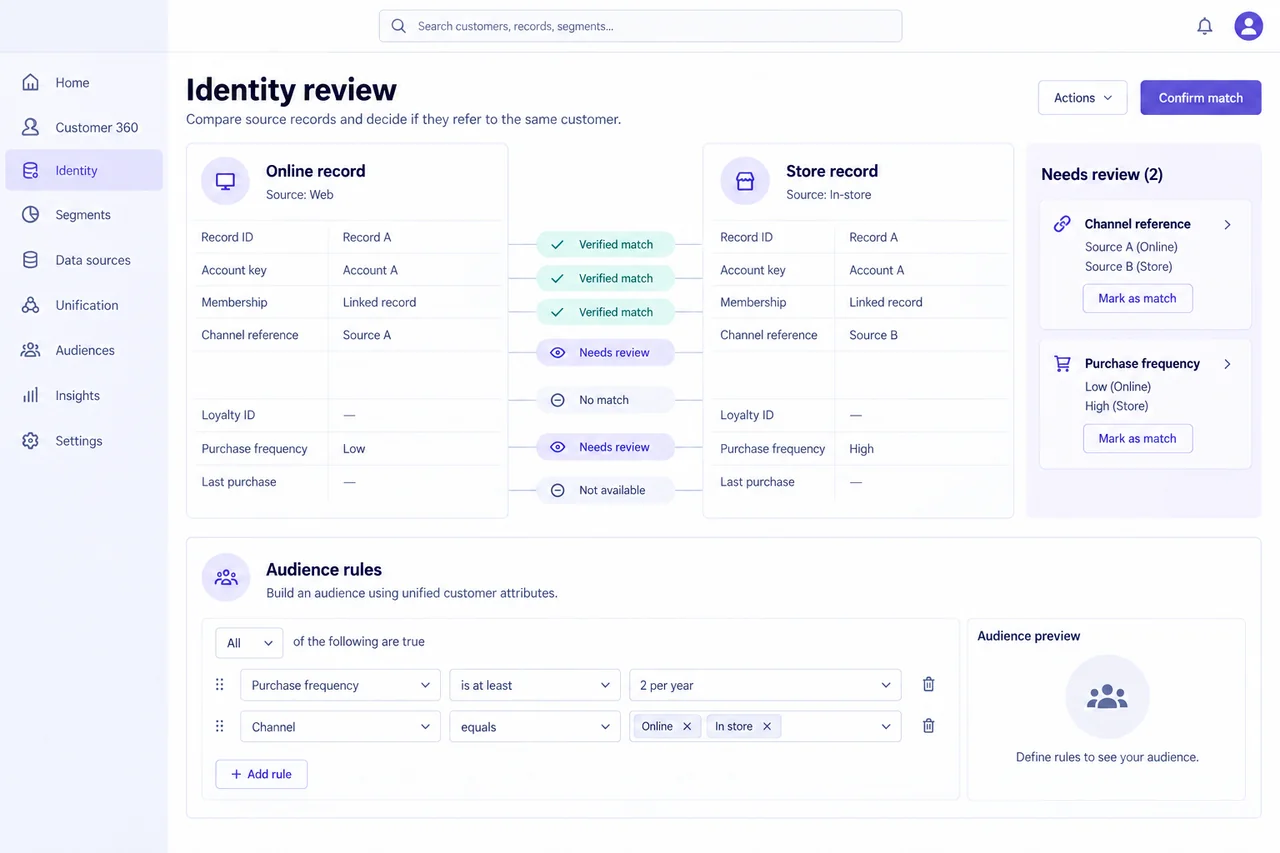The image size is (1280, 853).
Task: Expand the Channel reference review card
Action: click(x=1228, y=225)
